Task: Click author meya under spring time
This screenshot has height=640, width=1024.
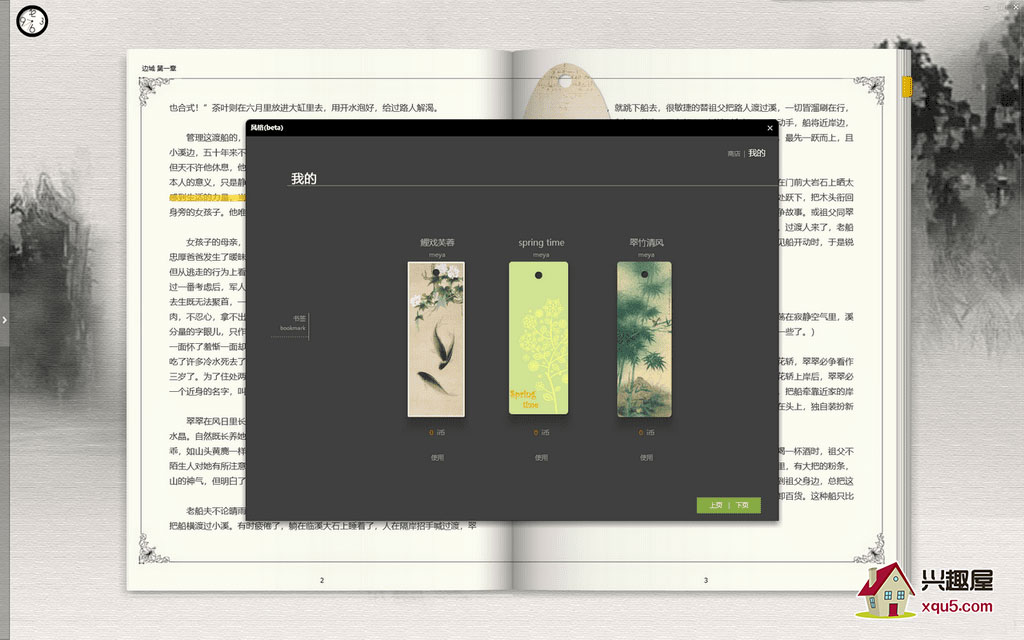Action: [541, 255]
